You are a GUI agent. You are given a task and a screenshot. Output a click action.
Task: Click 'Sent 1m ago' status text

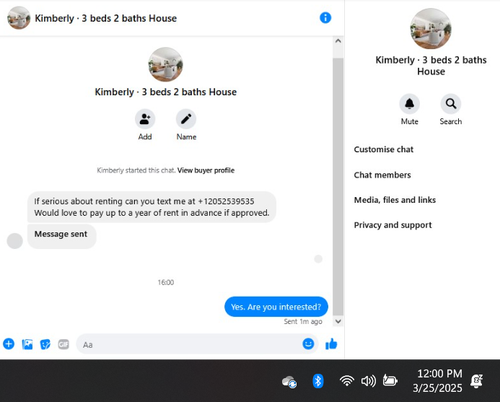tap(303, 321)
